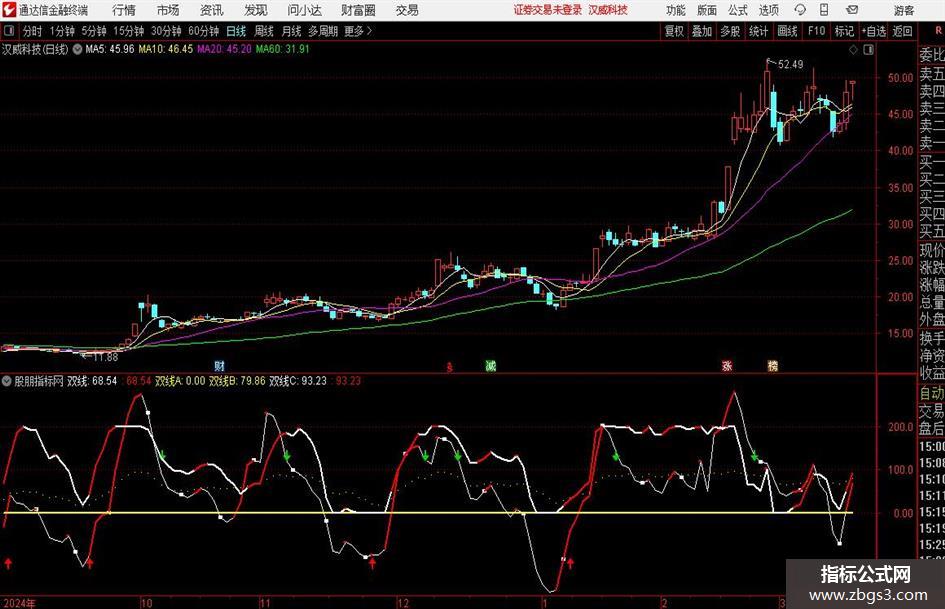Screen dimensions: 945x609
Task: Switch to the 1分钟 period tab
Action: click(x=62, y=31)
